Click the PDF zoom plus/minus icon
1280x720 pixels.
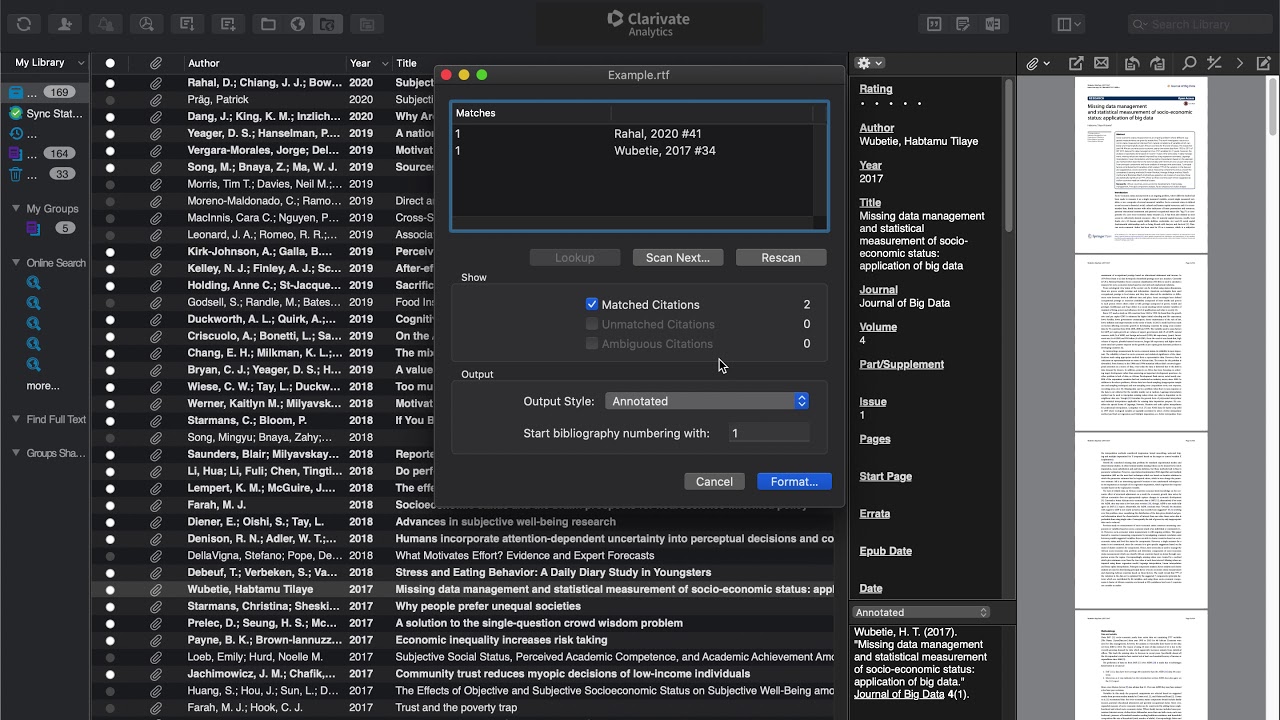click(x=1214, y=63)
